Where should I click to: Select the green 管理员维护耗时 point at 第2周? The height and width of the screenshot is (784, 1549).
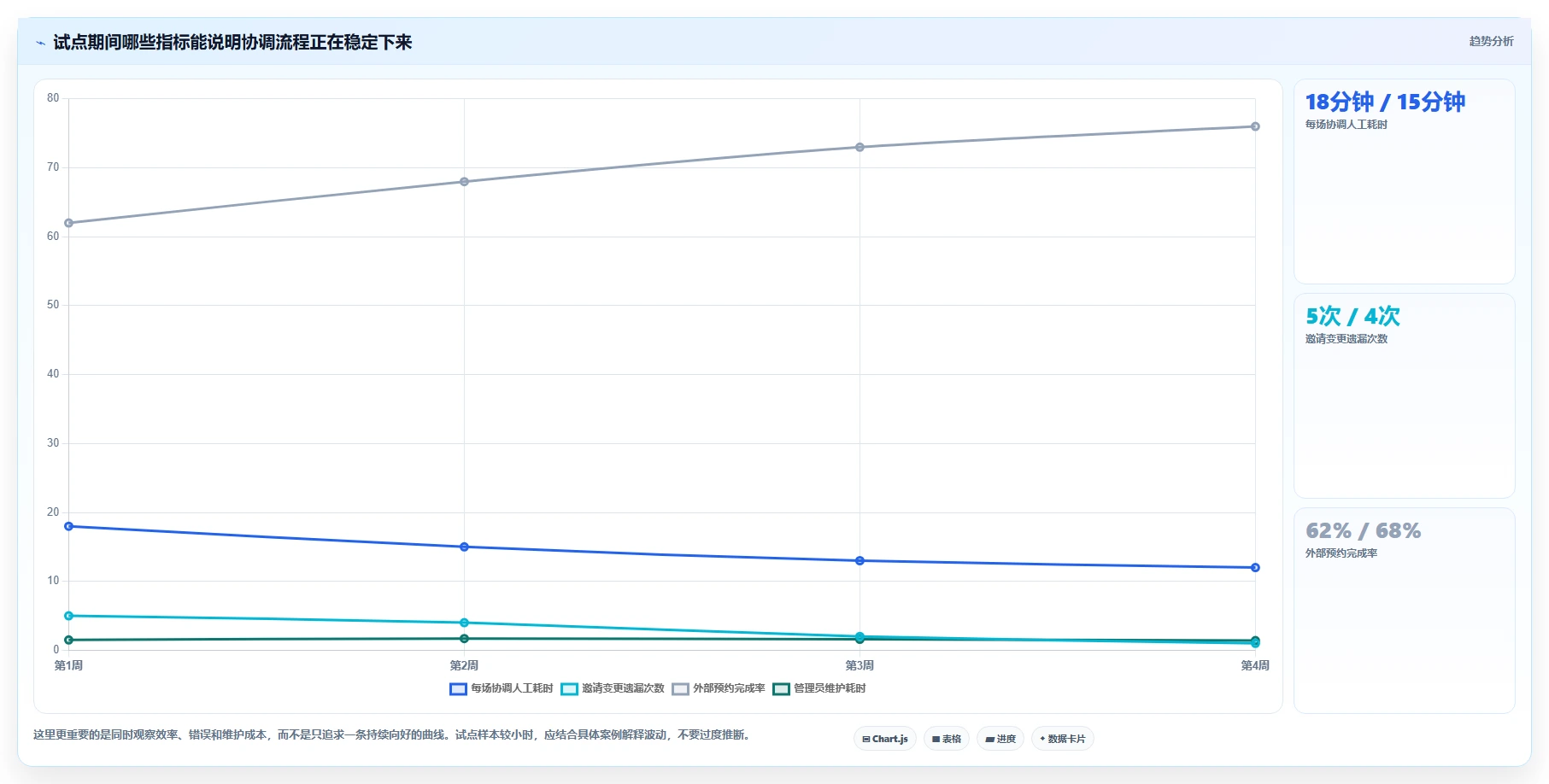pos(464,639)
